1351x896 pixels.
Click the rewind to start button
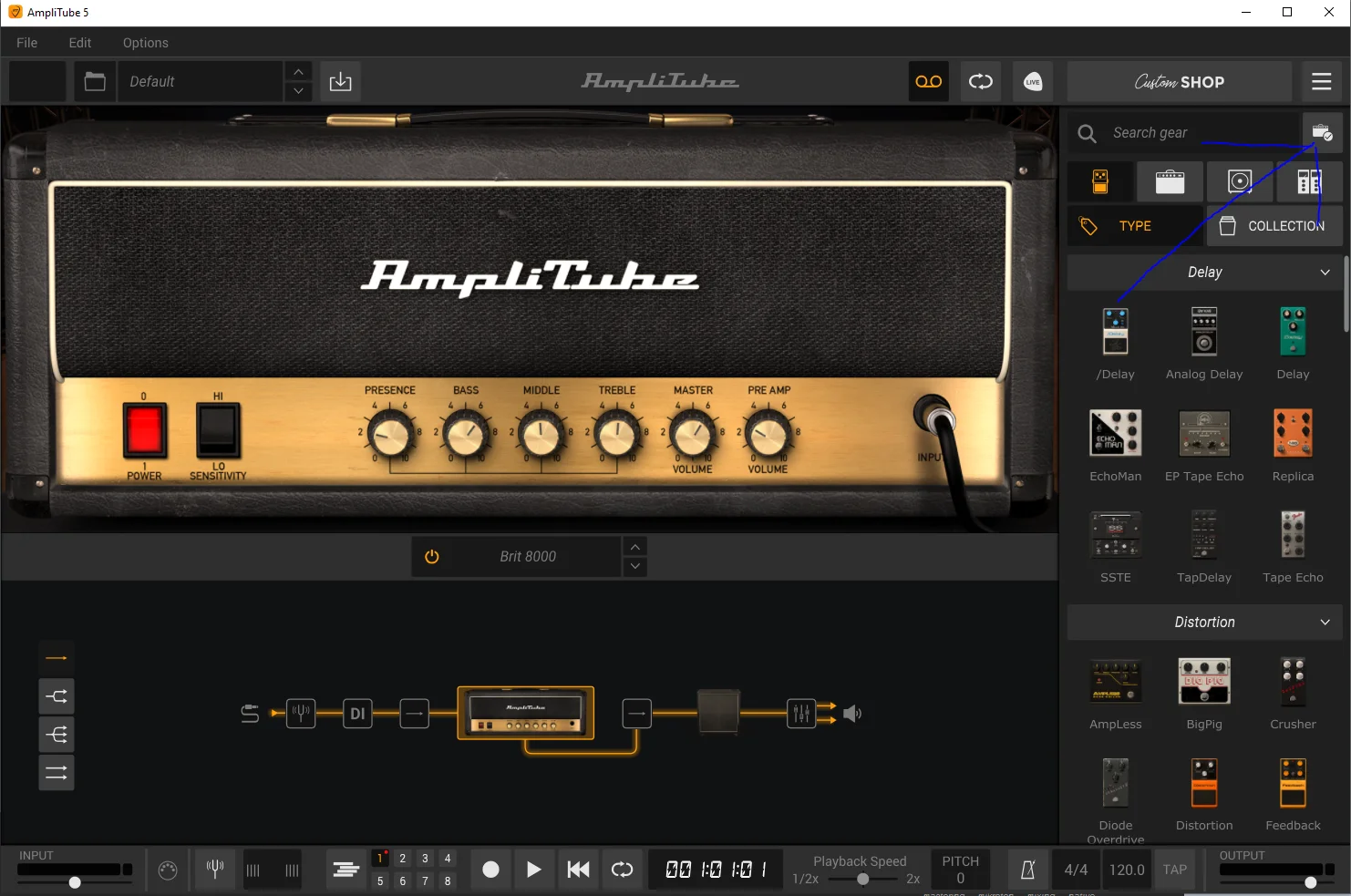[x=578, y=870]
